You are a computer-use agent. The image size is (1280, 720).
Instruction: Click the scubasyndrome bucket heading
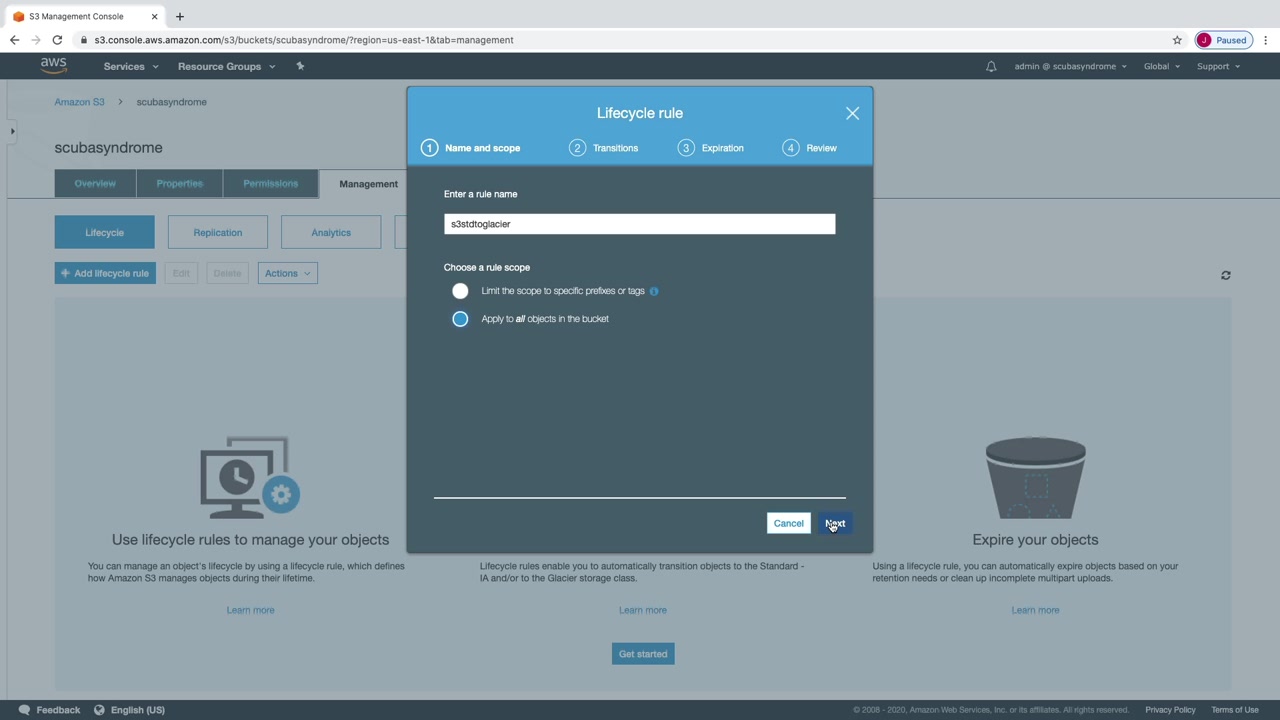coord(108,148)
